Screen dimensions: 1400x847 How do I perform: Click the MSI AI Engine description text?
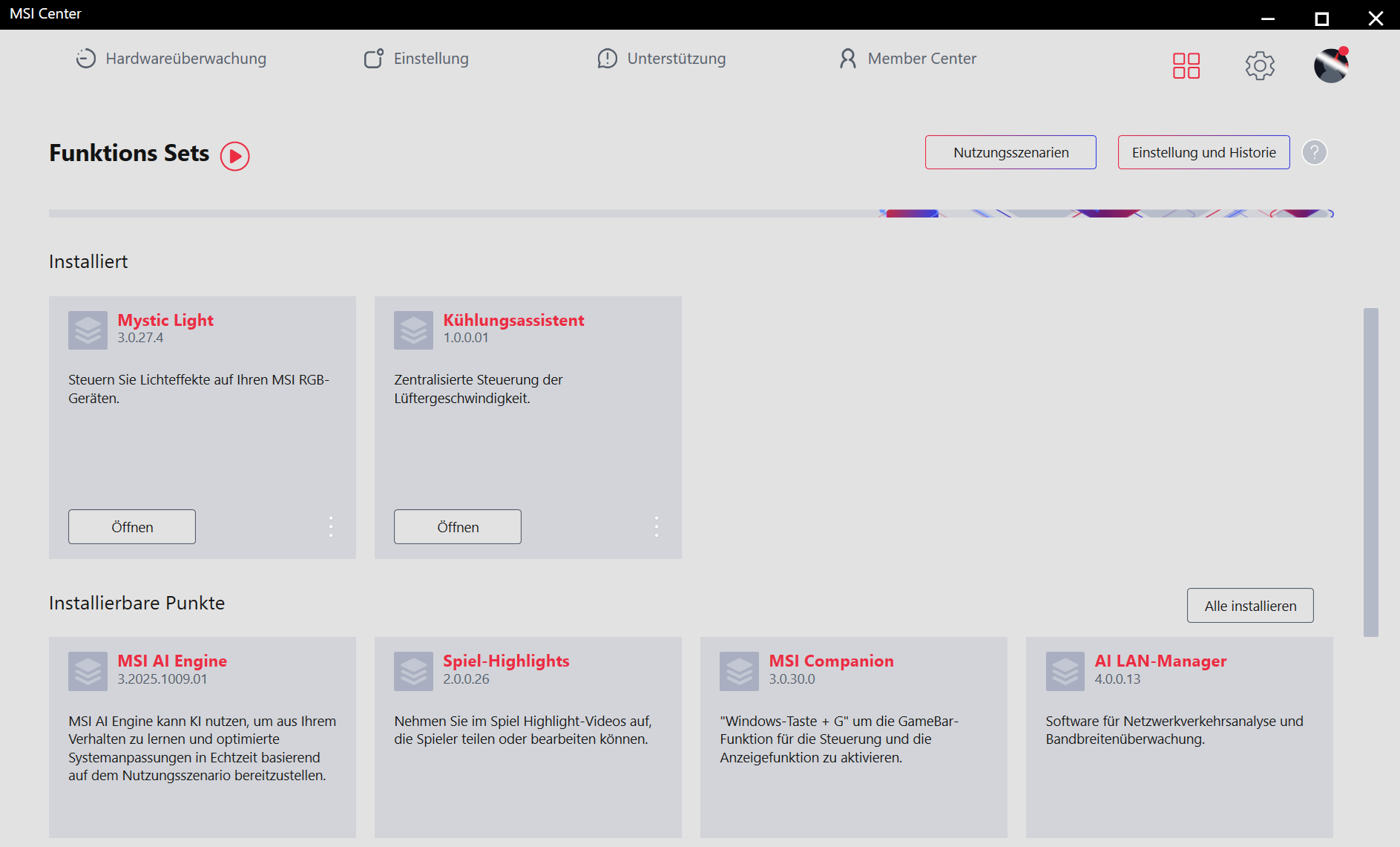(x=203, y=748)
